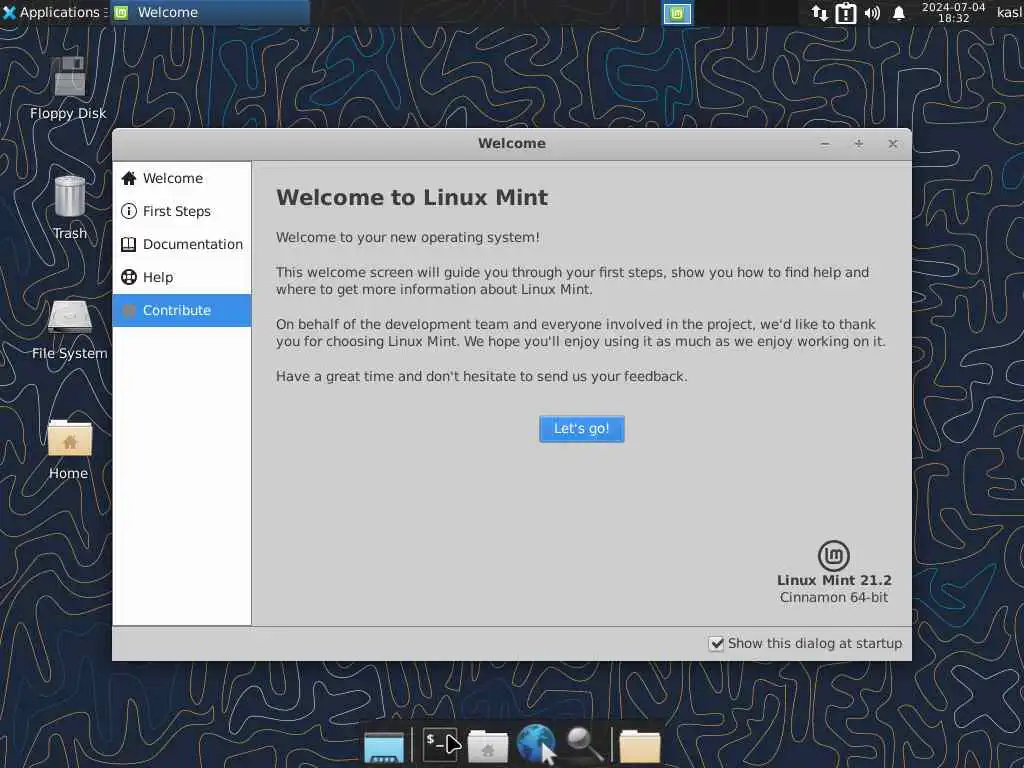1024x768 pixels.
Task: Click the battery/power status icon
Action: tap(846, 13)
